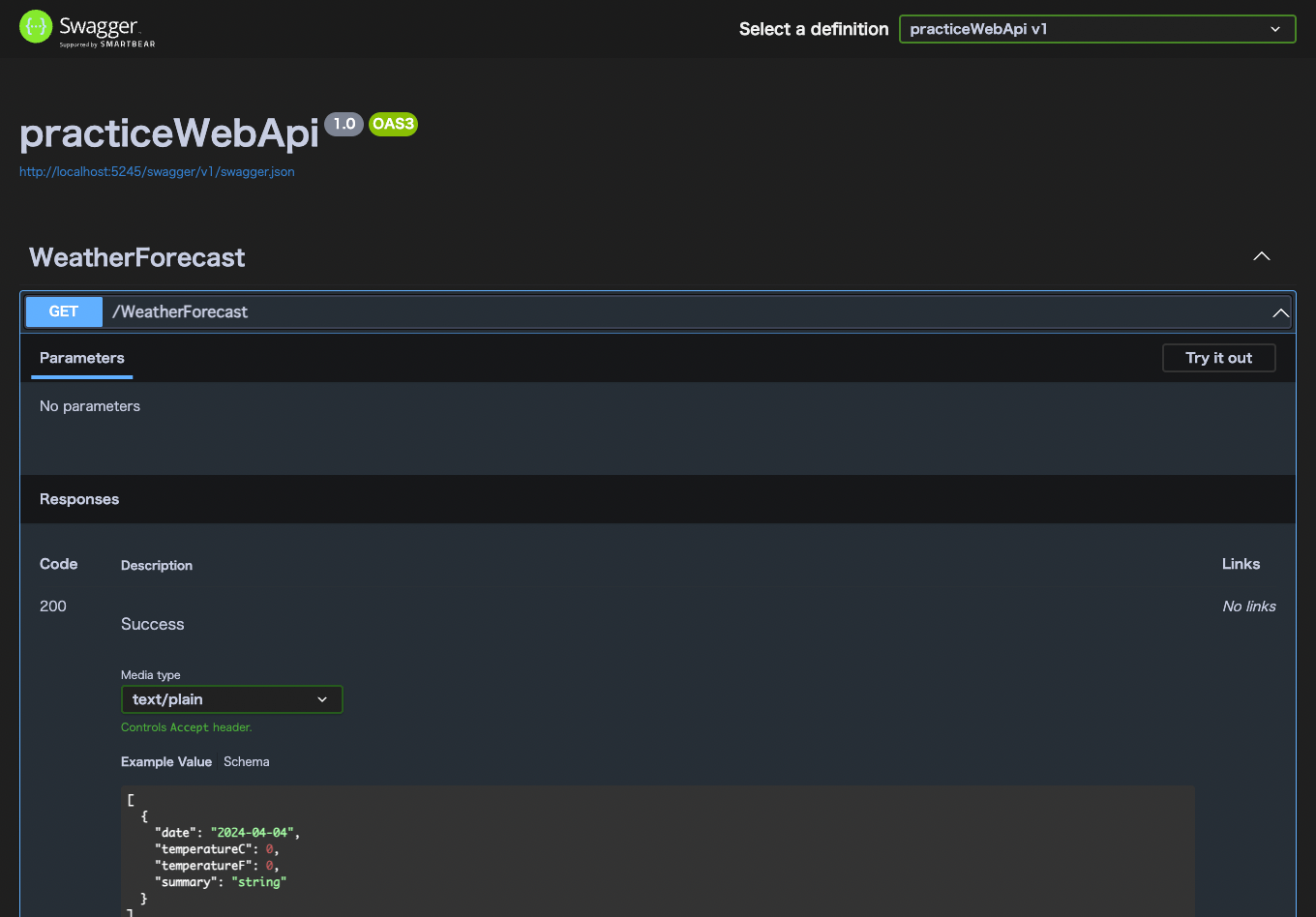This screenshot has height=917, width=1316.
Task: Click the No parameters text
Action: (x=90, y=406)
